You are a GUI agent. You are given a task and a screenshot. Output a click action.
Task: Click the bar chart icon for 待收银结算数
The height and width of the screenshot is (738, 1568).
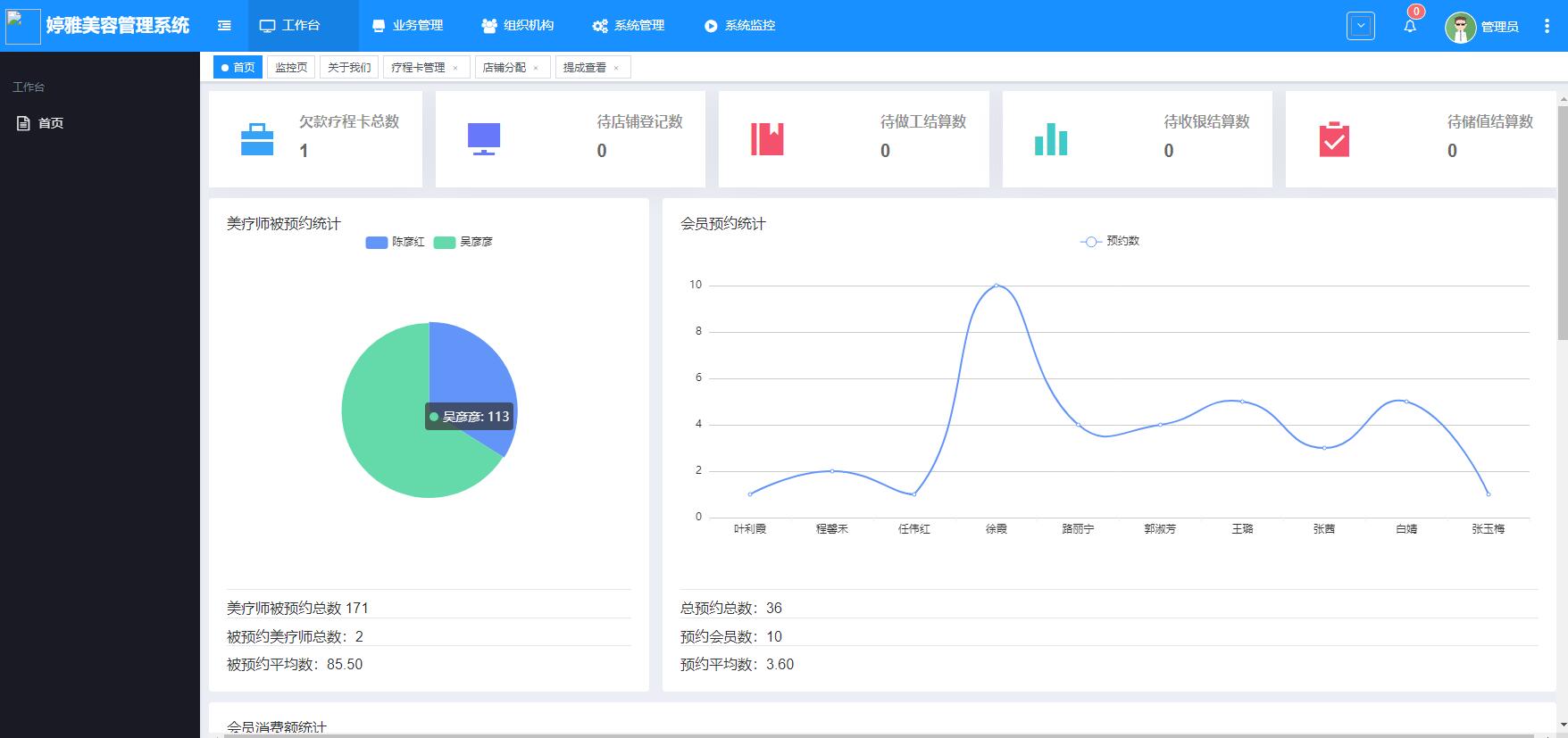point(1051,139)
